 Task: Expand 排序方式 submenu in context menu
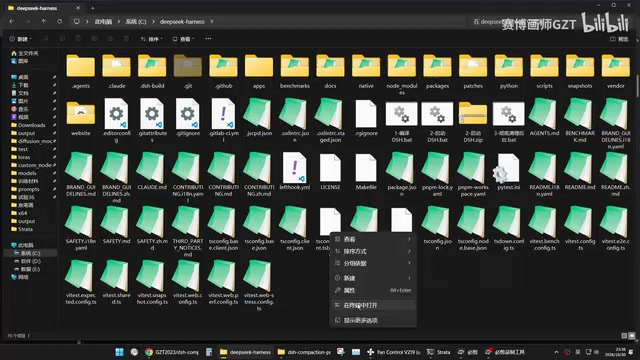tap(373, 251)
